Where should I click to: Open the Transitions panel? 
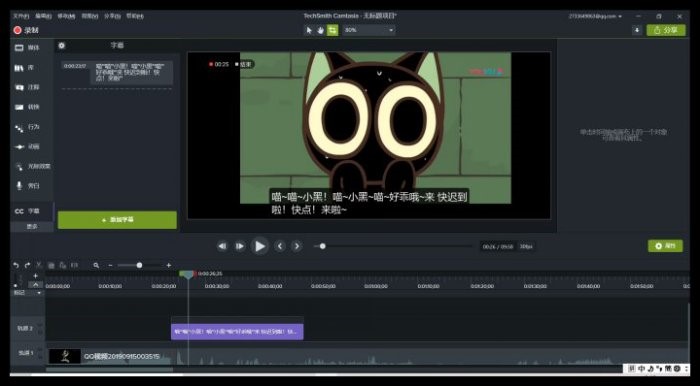28,107
